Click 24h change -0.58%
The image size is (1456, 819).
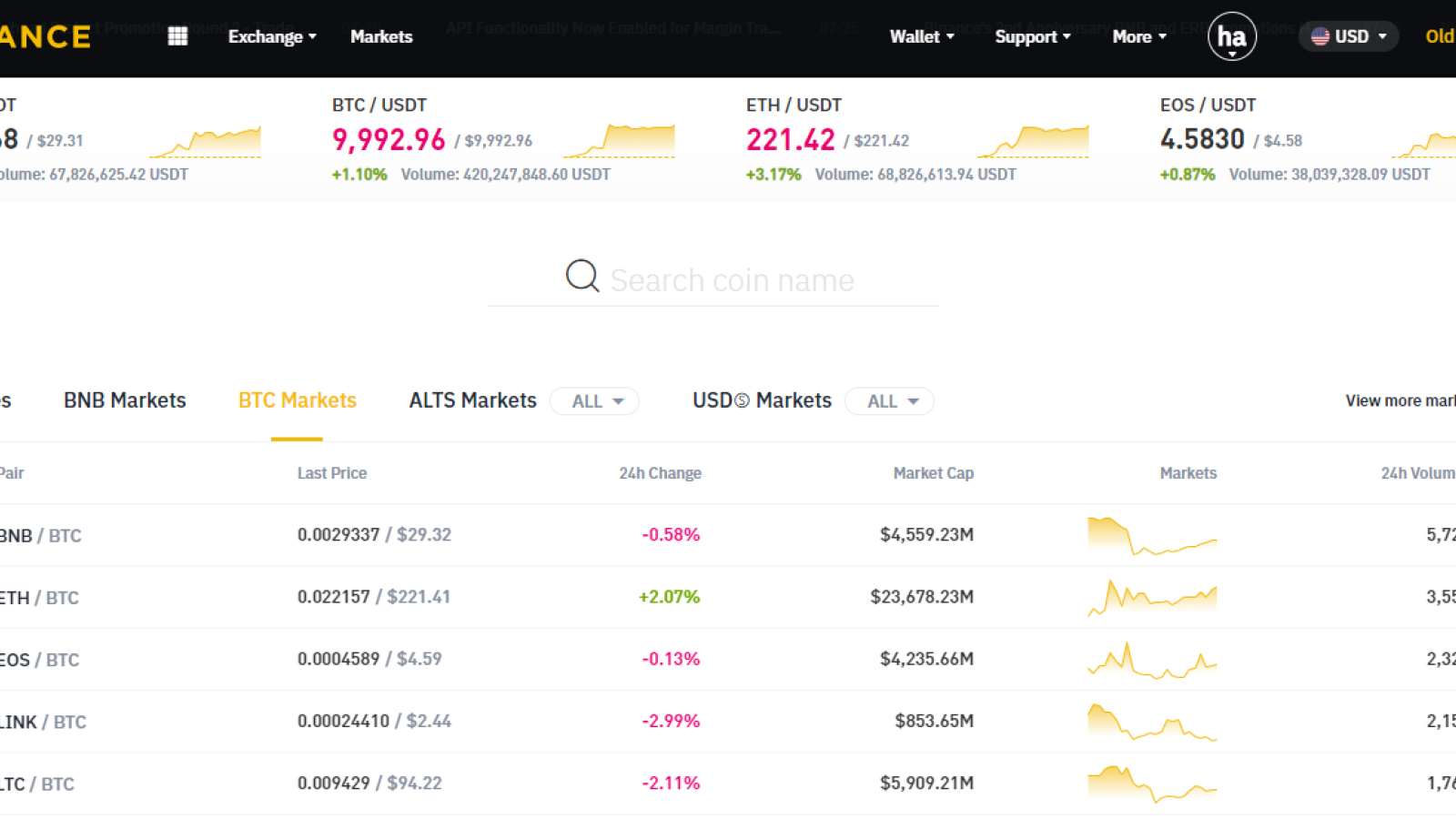671,535
